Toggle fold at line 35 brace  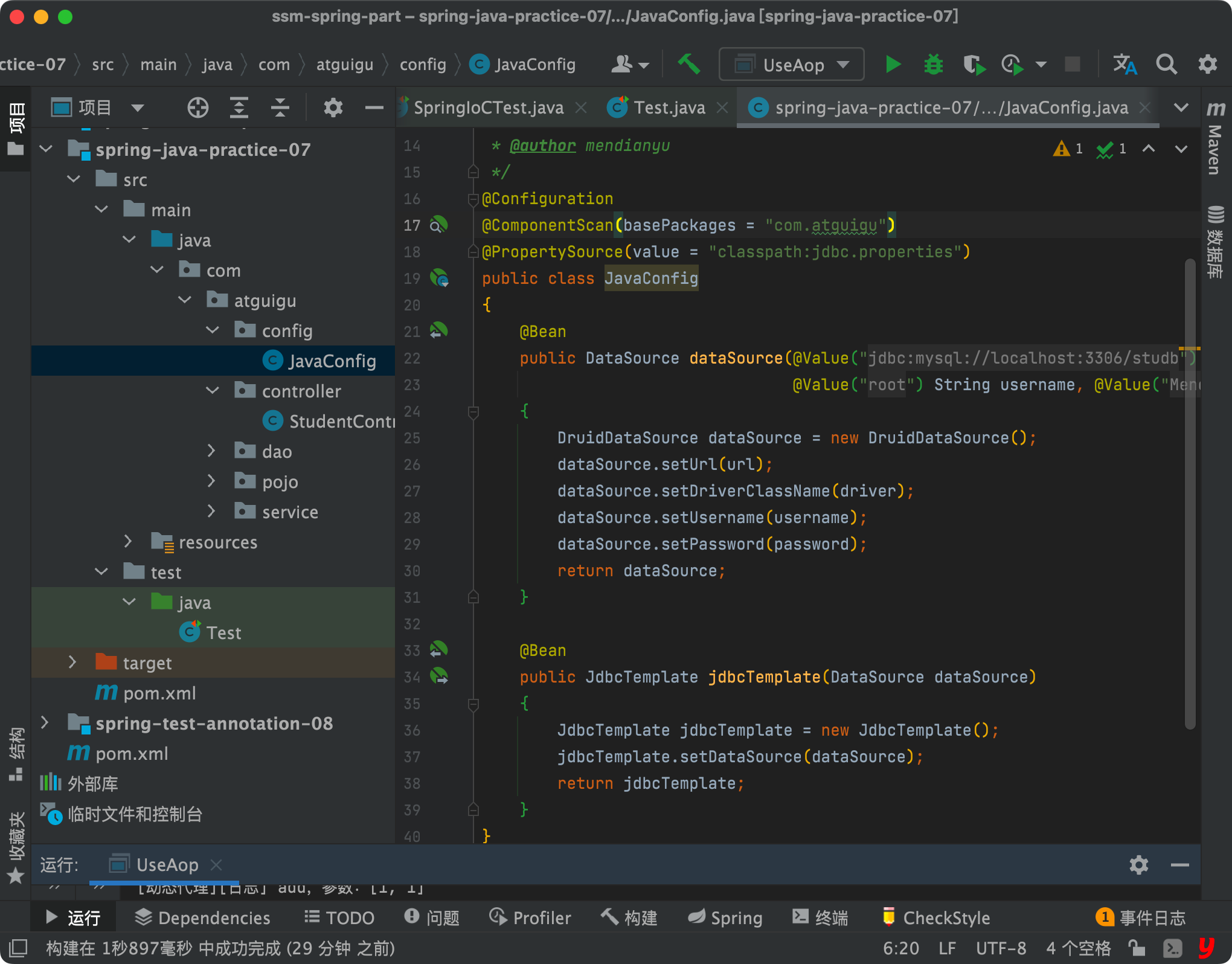click(473, 704)
